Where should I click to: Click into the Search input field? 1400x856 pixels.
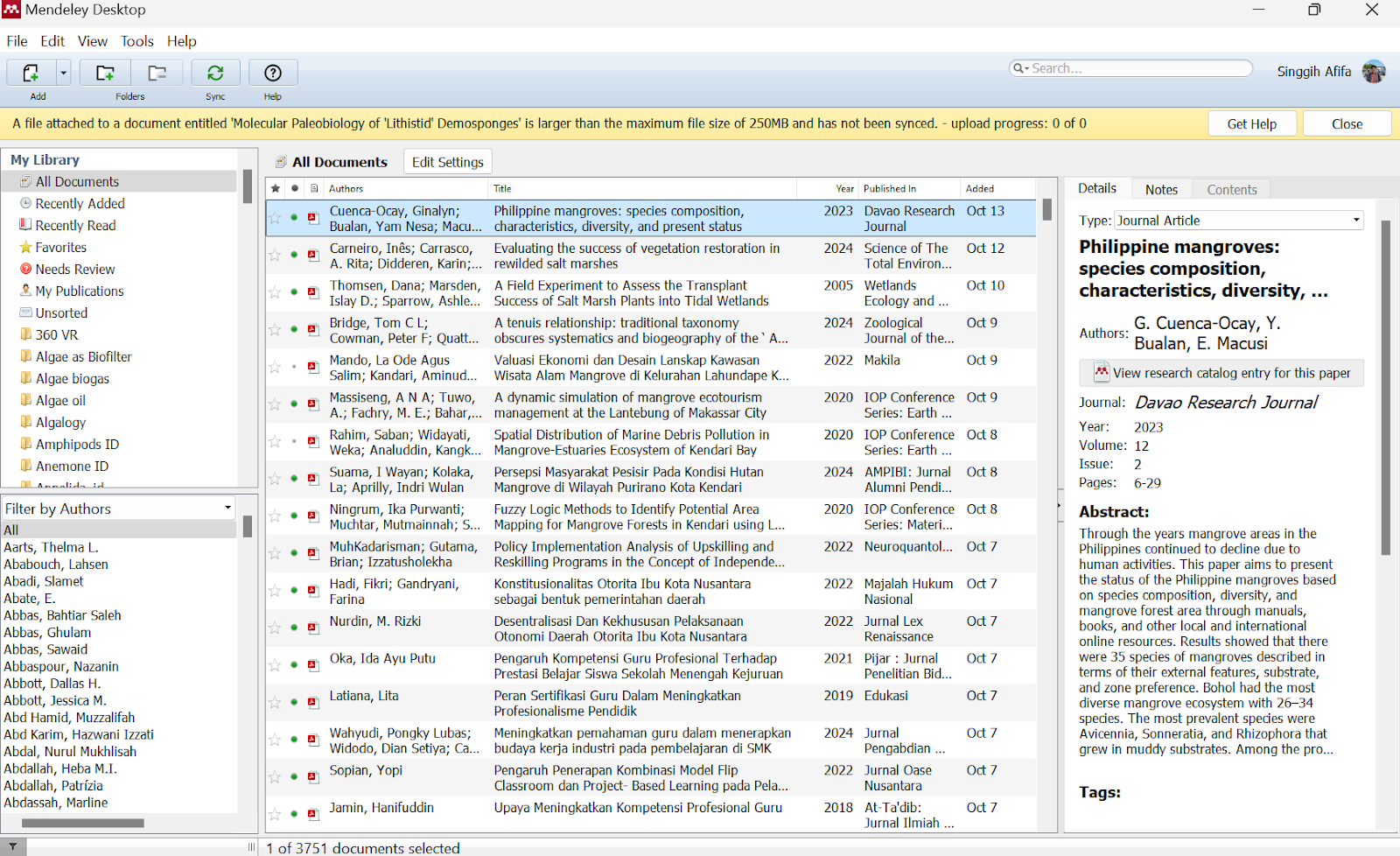point(1139,68)
